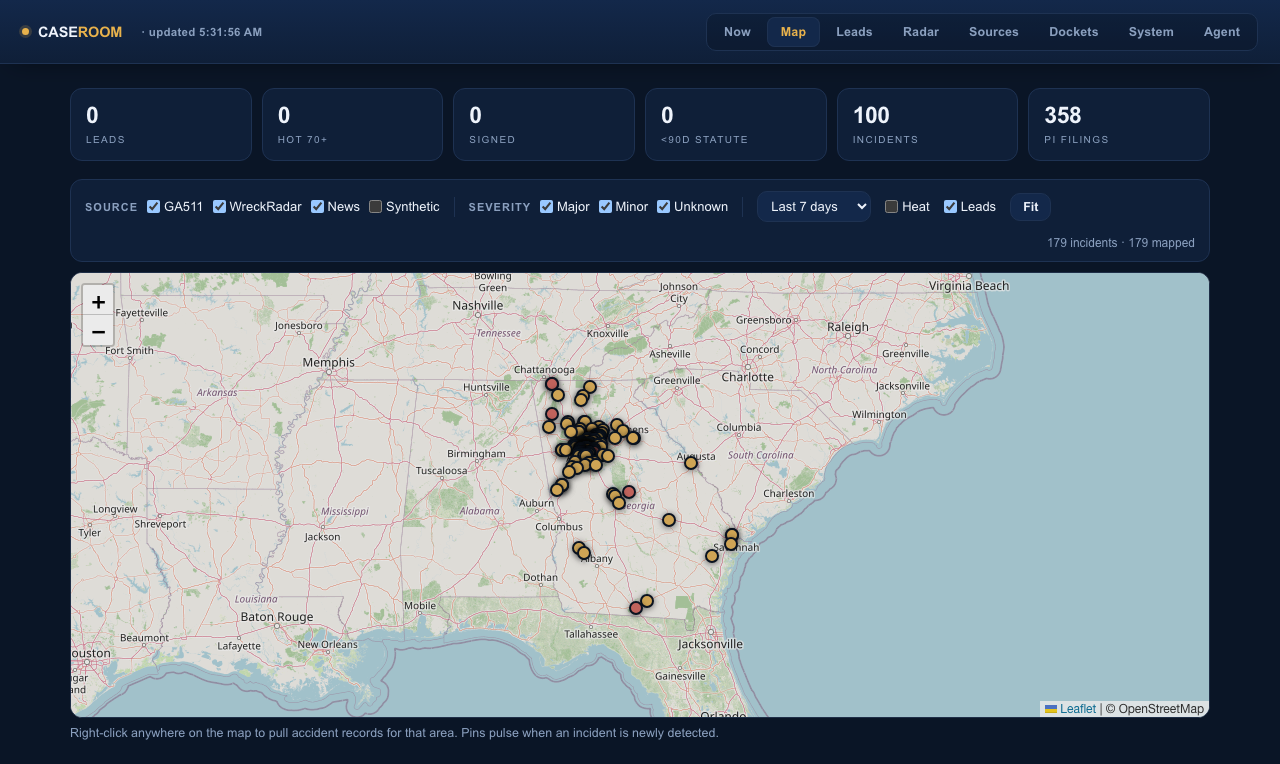Zoom out on the map
Viewport: 1280px width, 764px height.
pos(98,331)
